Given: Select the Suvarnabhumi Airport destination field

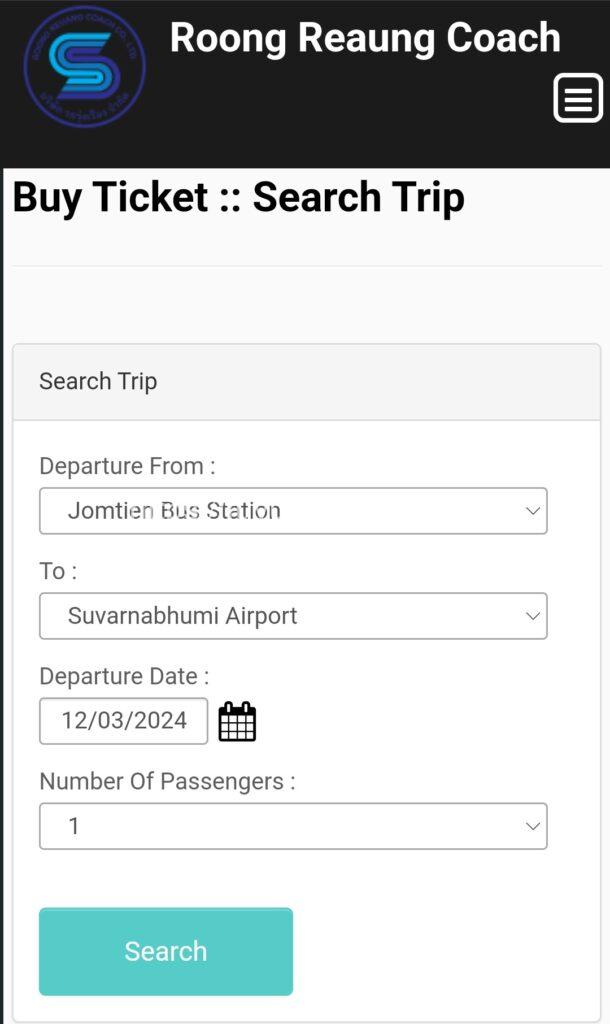Looking at the screenshot, I should (x=280, y=616).
